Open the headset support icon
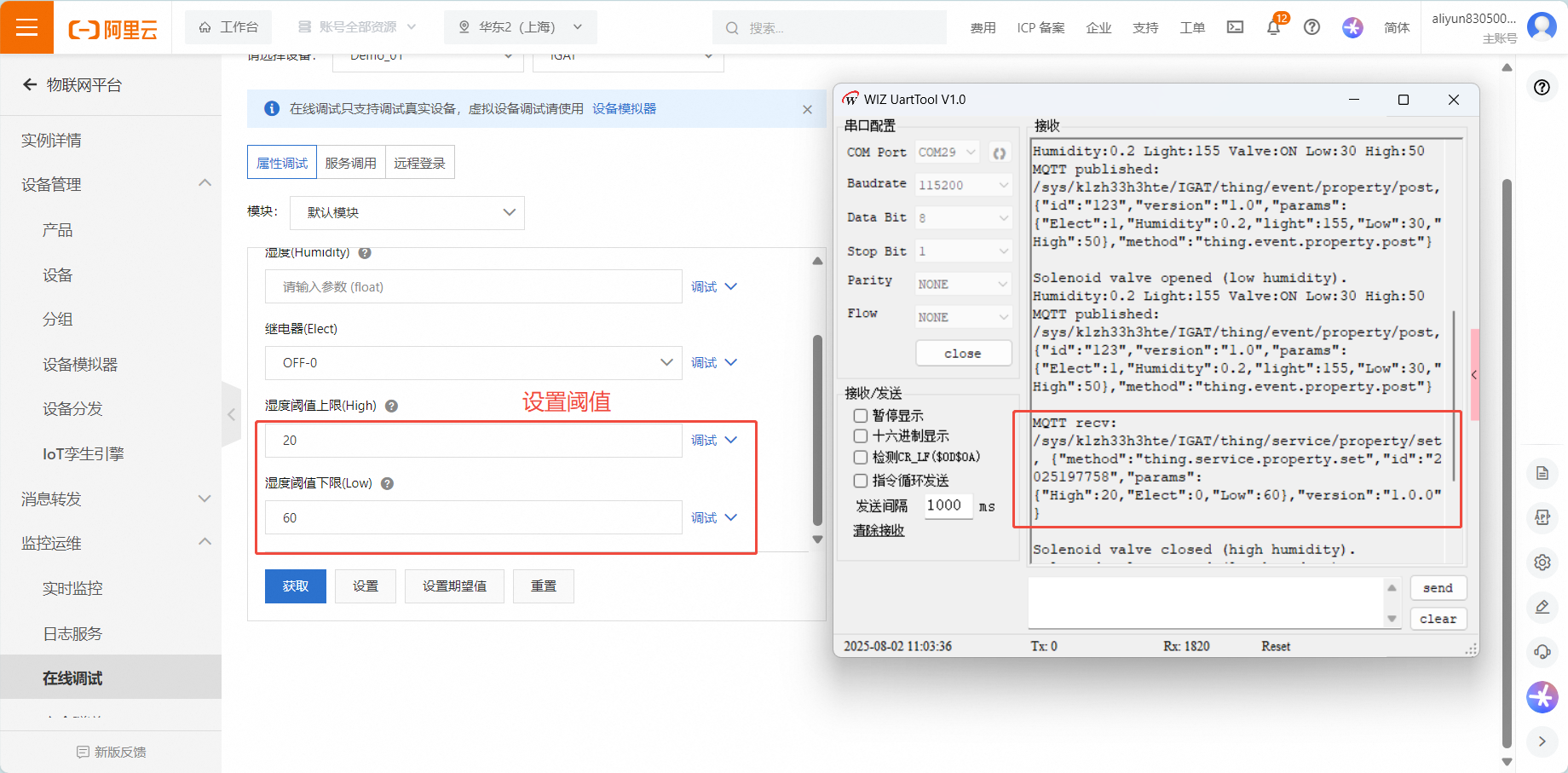The image size is (1568, 773). click(1542, 652)
